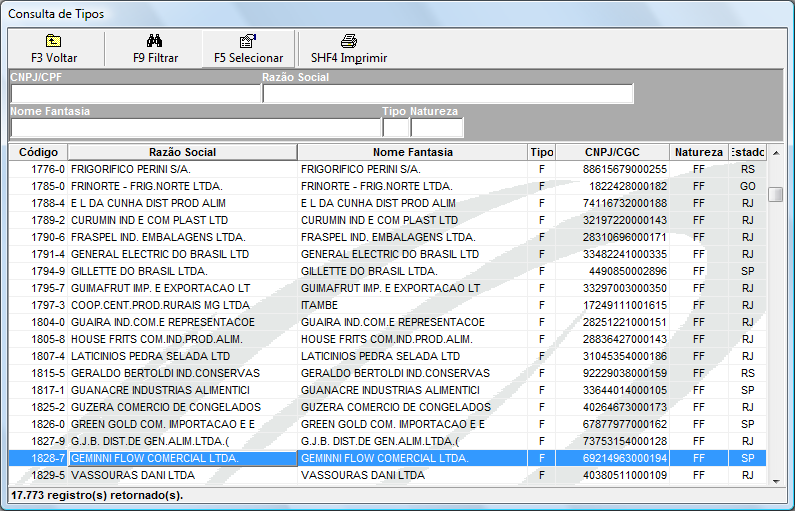Select code 1815-5 cell
Image resolution: width=795 pixels, height=511 pixels.
[39, 373]
